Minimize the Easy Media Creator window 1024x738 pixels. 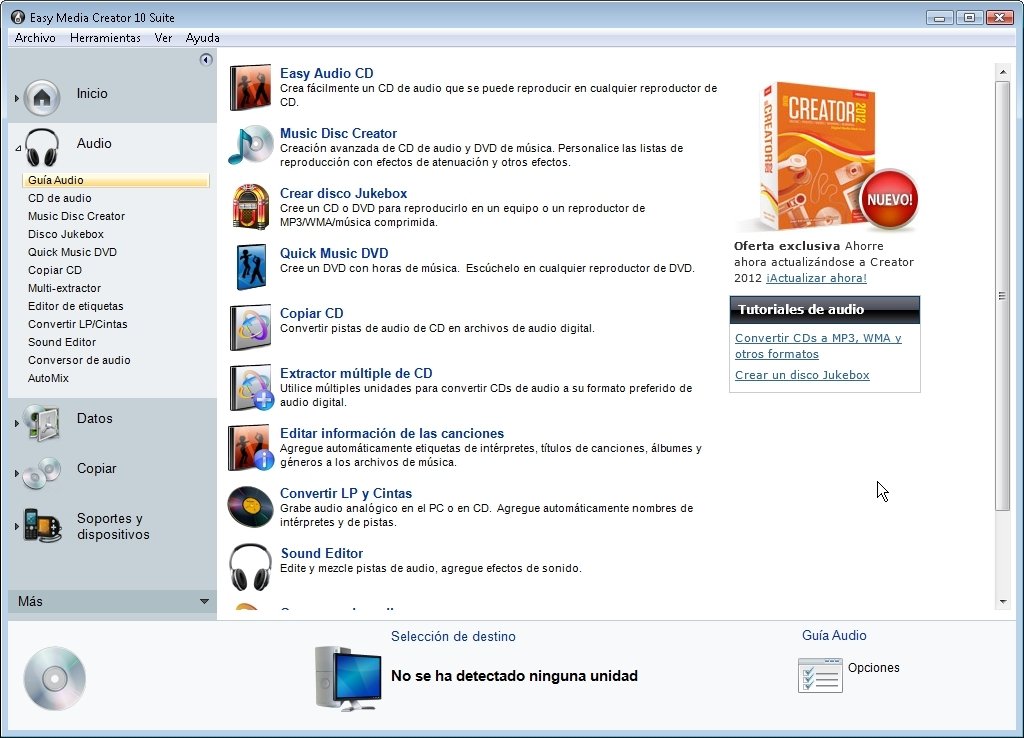939,18
